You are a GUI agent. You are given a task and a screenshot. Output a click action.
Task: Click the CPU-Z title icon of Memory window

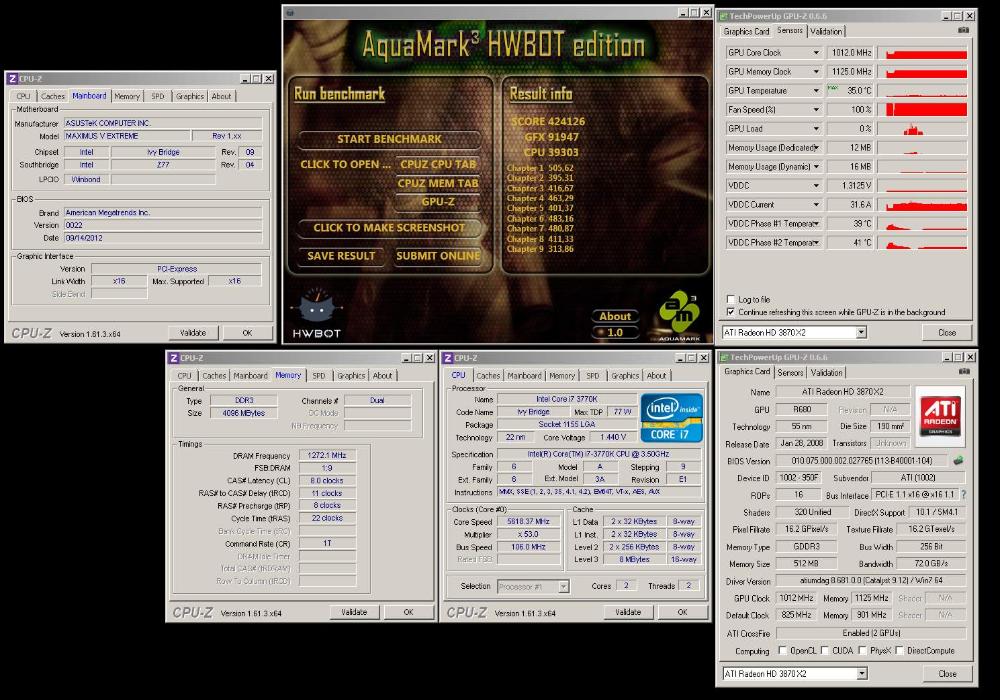click(x=173, y=358)
